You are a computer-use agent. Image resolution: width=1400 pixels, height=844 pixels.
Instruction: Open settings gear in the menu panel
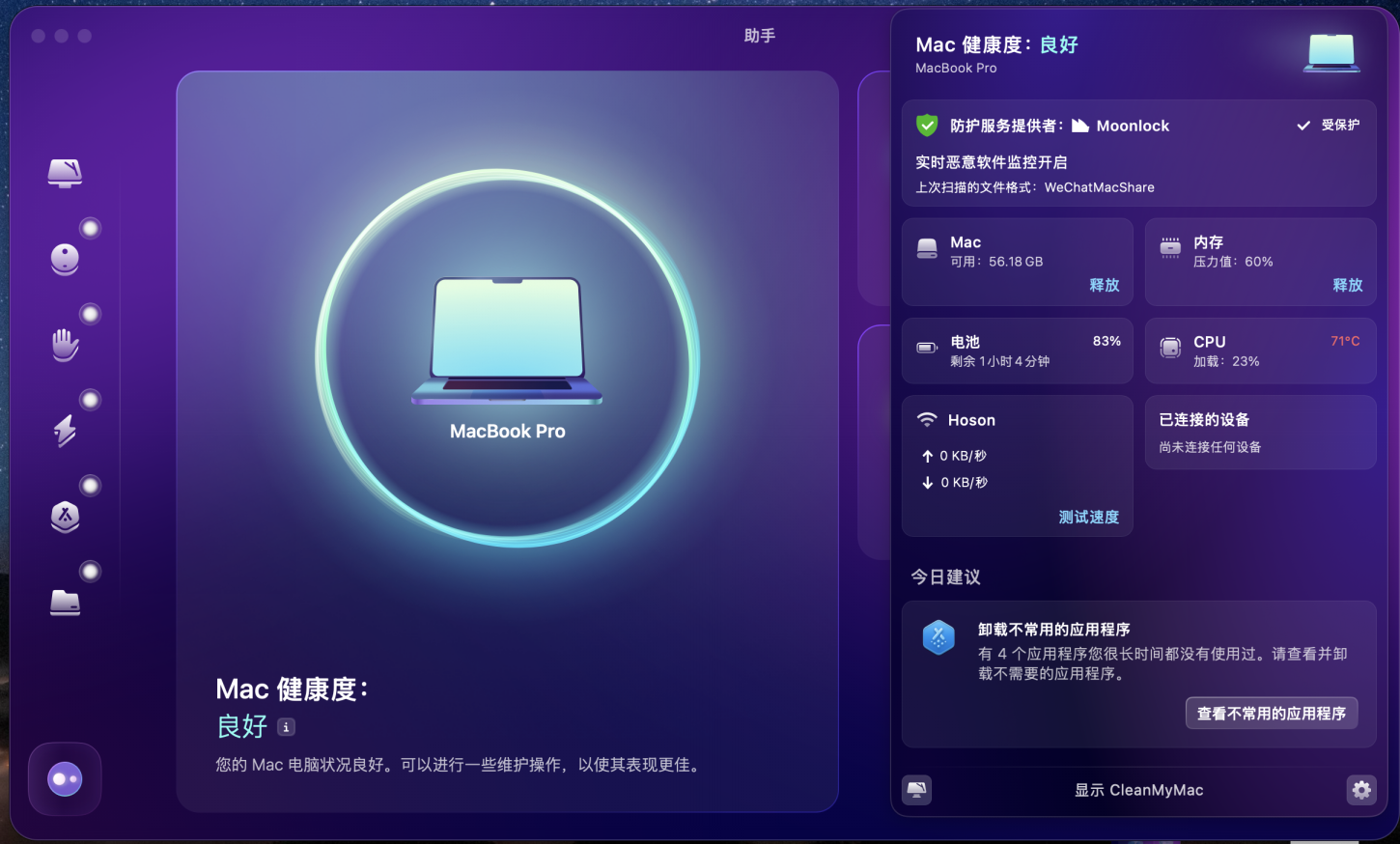point(1361,790)
